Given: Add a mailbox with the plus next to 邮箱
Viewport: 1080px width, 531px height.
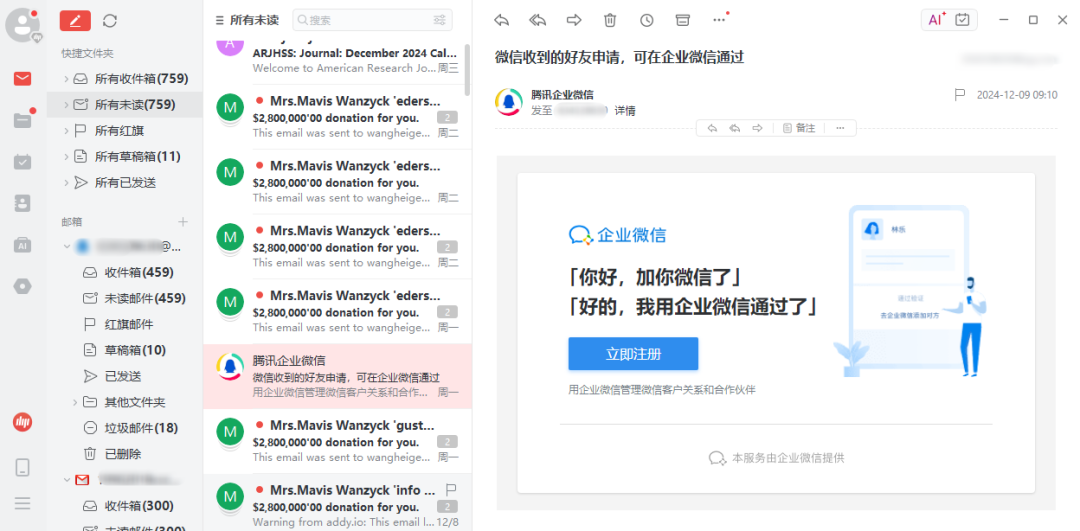Looking at the screenshot, I should tap(183, 222).
